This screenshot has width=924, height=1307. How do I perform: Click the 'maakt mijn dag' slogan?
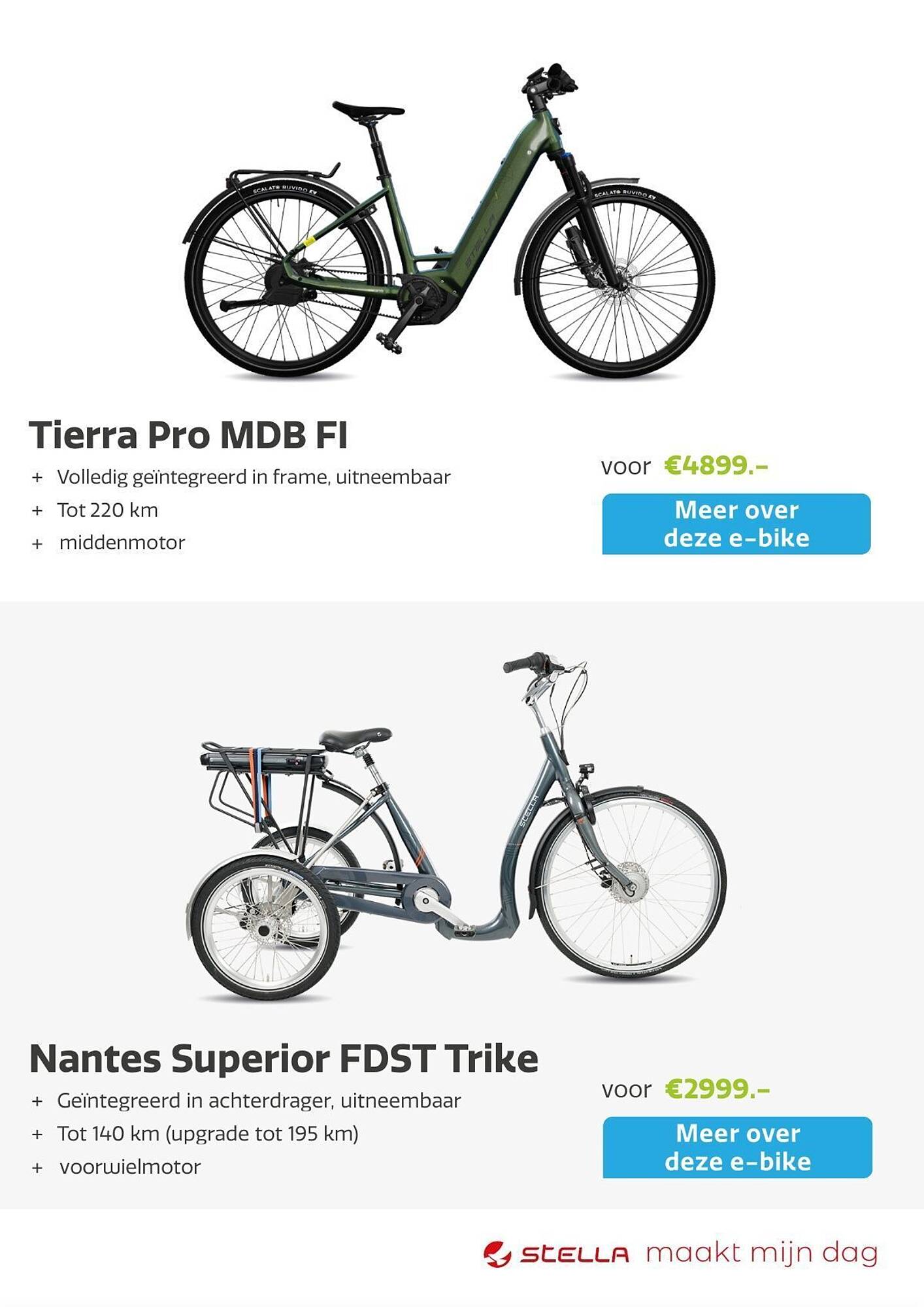762,1253
